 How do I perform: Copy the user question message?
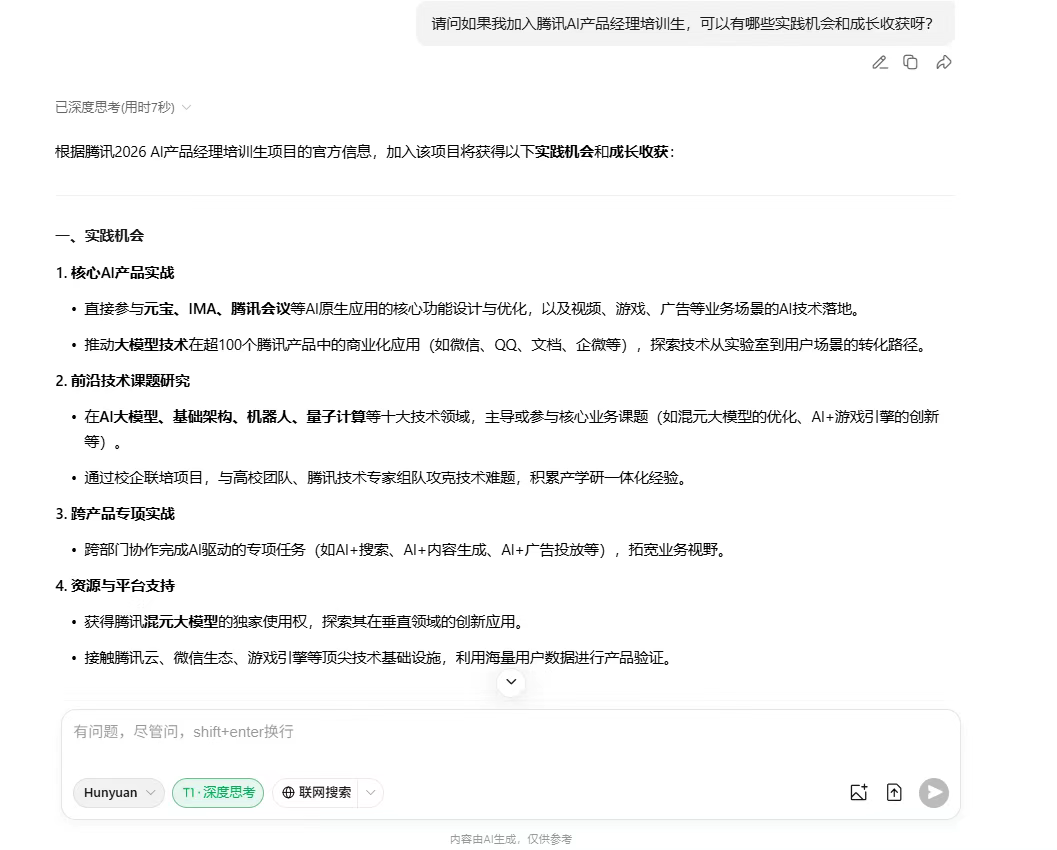pos(910,63)
